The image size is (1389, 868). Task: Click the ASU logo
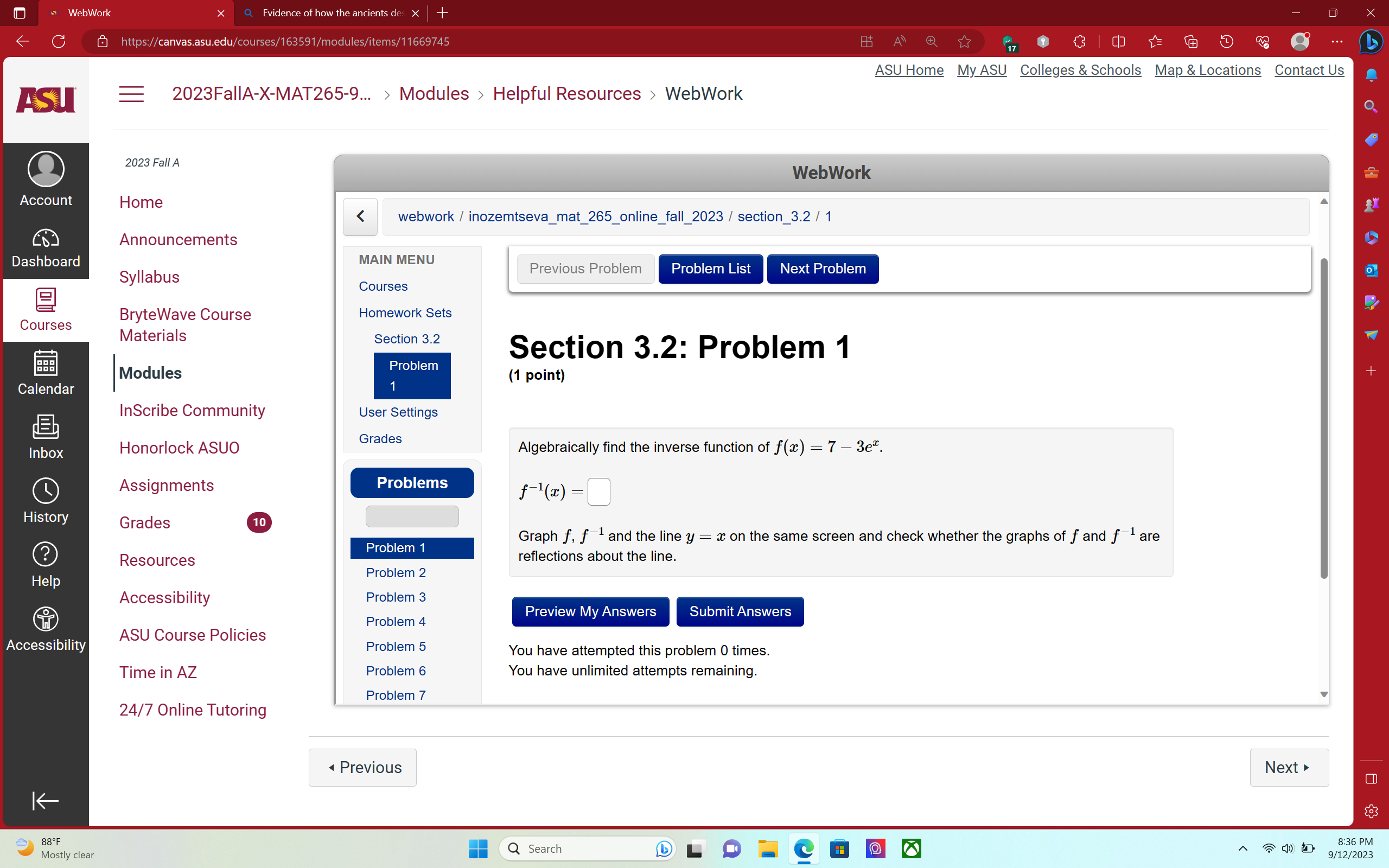coord(46,100)
